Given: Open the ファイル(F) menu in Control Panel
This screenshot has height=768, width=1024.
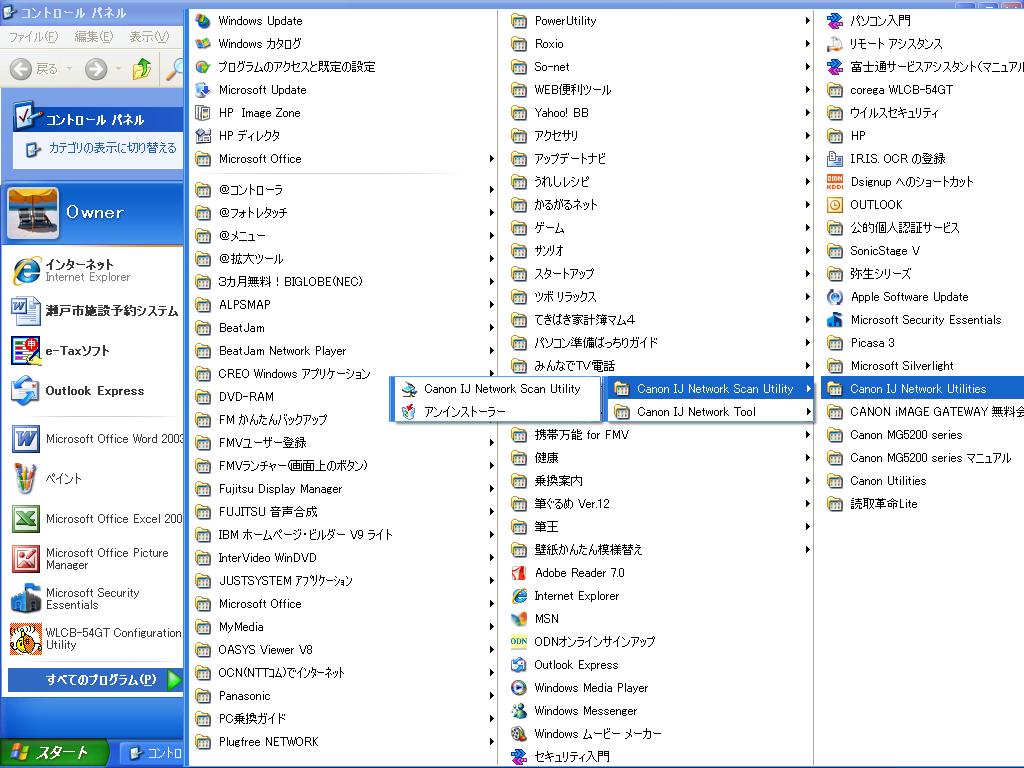Looking at the screenshot, I should point(33,37).
